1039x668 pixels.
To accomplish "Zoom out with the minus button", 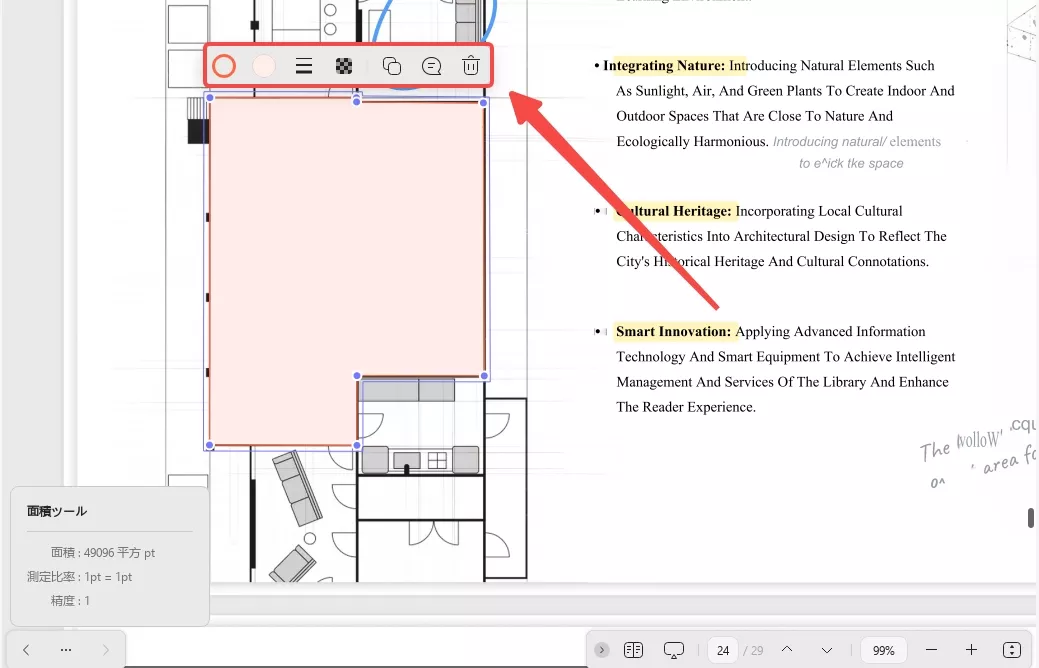I will click(931, 650).
